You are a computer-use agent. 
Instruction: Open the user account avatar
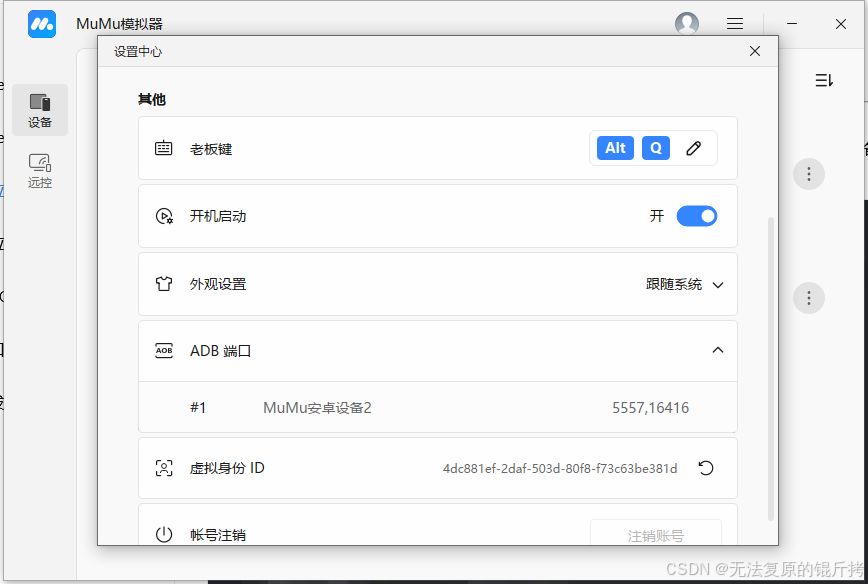coord(686,23)
